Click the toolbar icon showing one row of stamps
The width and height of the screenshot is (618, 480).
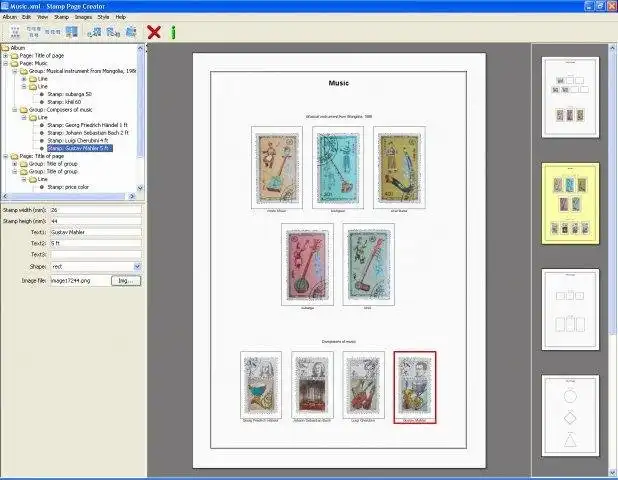[52, 32]
